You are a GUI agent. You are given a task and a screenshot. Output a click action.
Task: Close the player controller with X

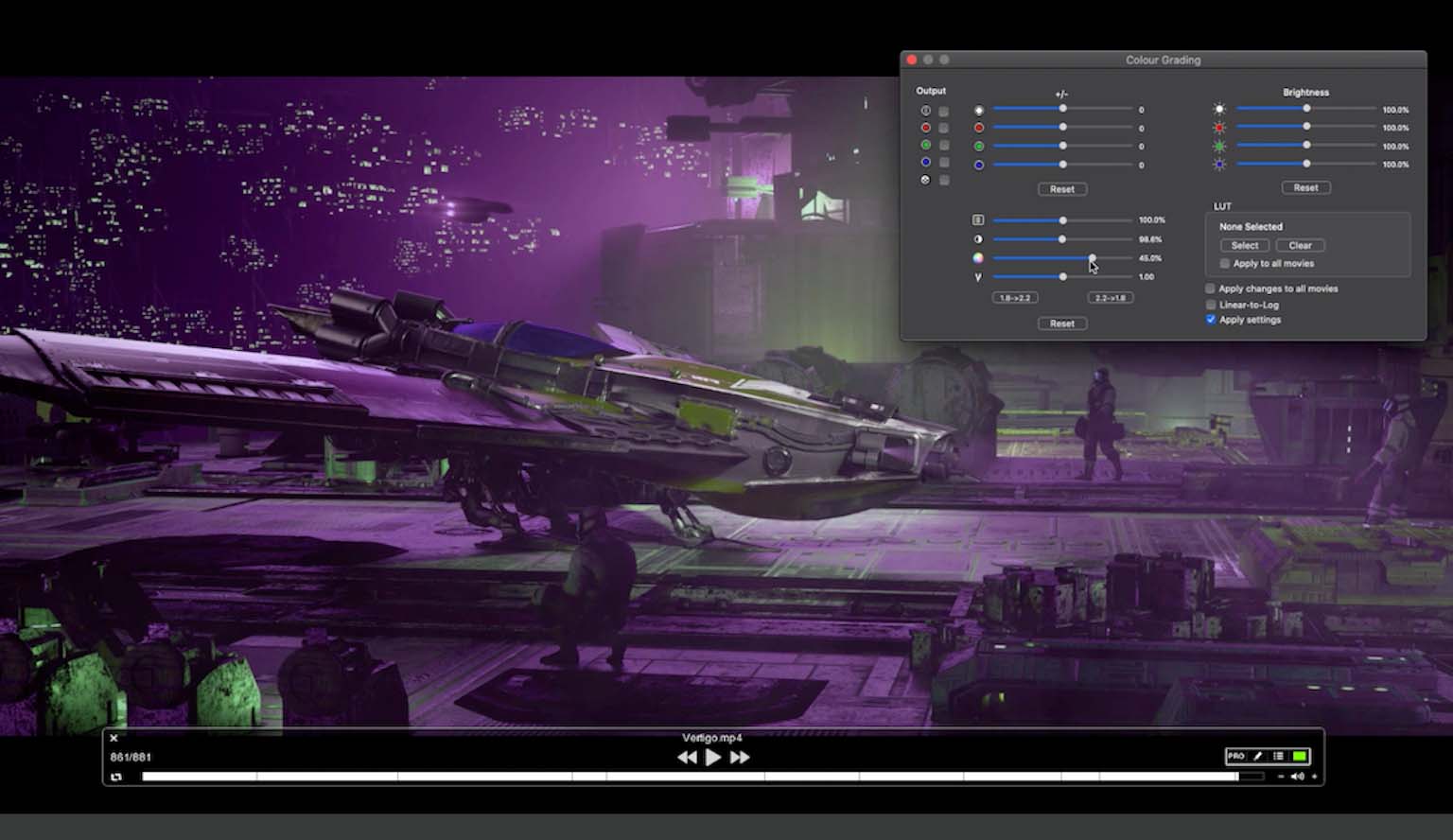(114, 738)
